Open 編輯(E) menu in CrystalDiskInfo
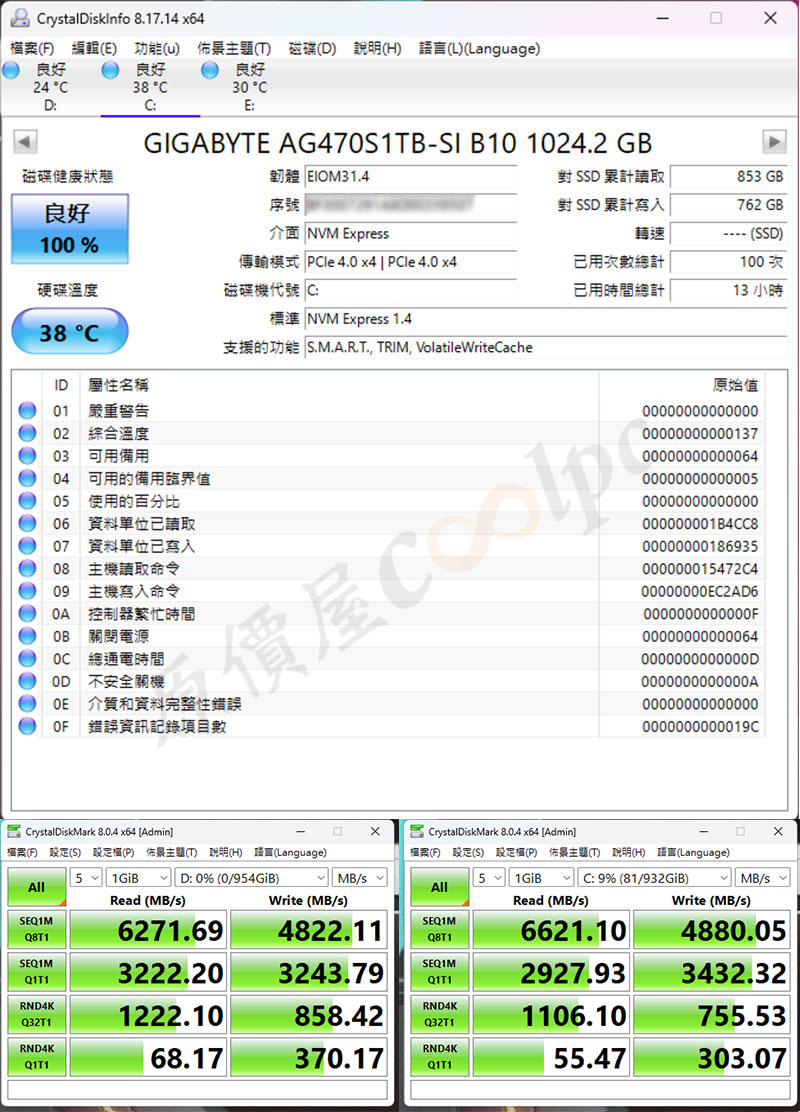Image resolution: width=800 pixels, height=1112 pixels. point(94,48)
